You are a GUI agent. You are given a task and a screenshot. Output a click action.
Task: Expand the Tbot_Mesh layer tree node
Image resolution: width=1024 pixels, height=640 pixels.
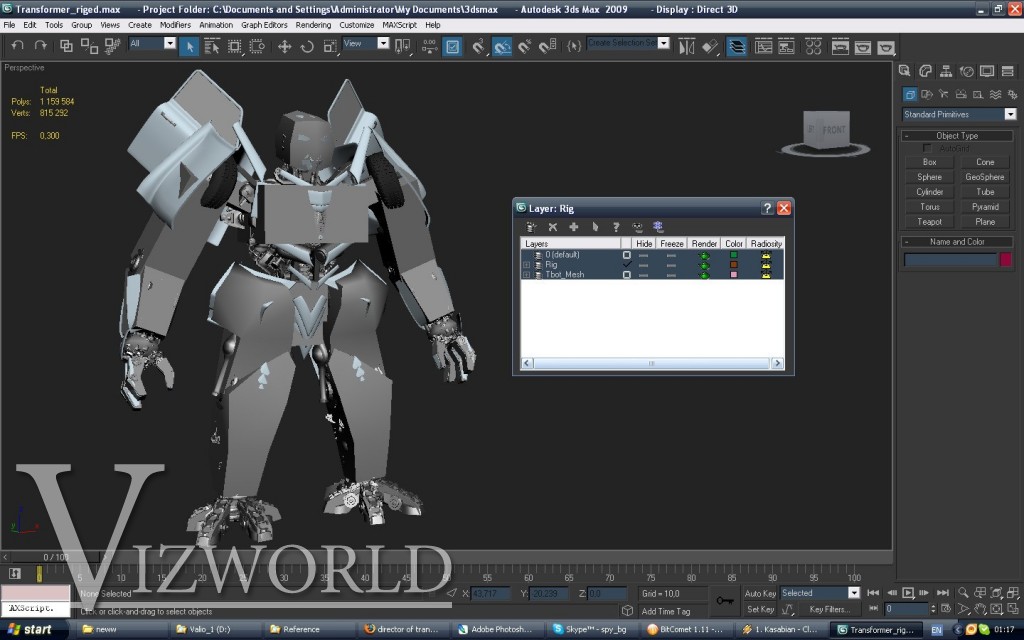(x=527, y=275)
